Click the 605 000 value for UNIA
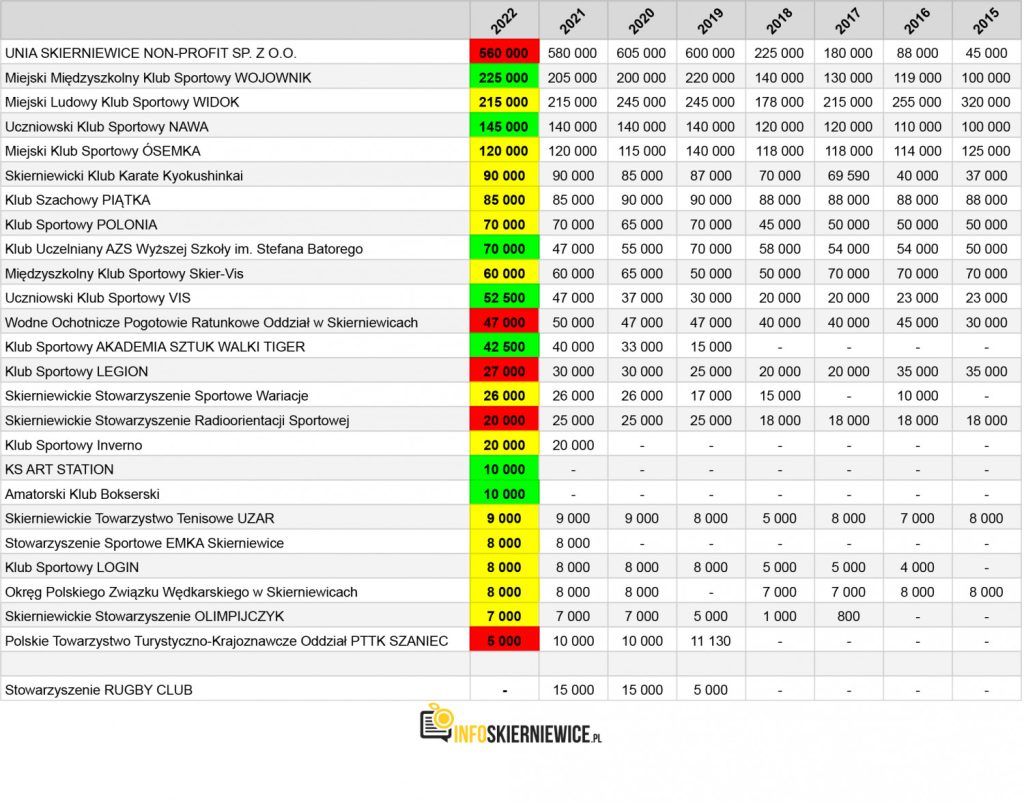This screenshot has height=802, width=1024. (x=642, y=53)
